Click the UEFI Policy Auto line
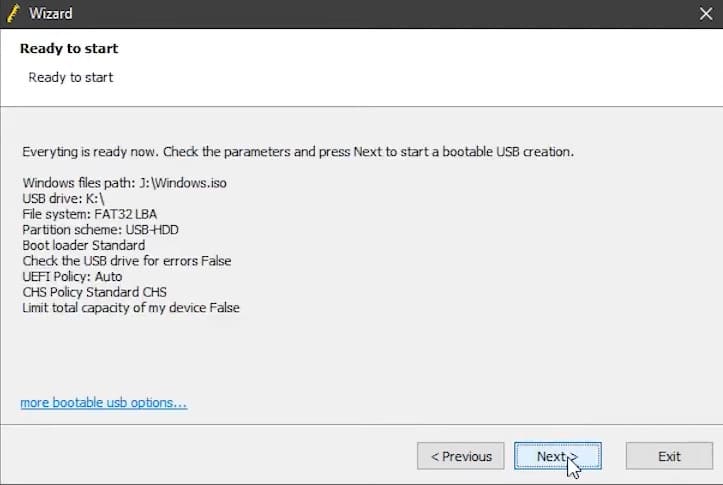 point(72,276)
